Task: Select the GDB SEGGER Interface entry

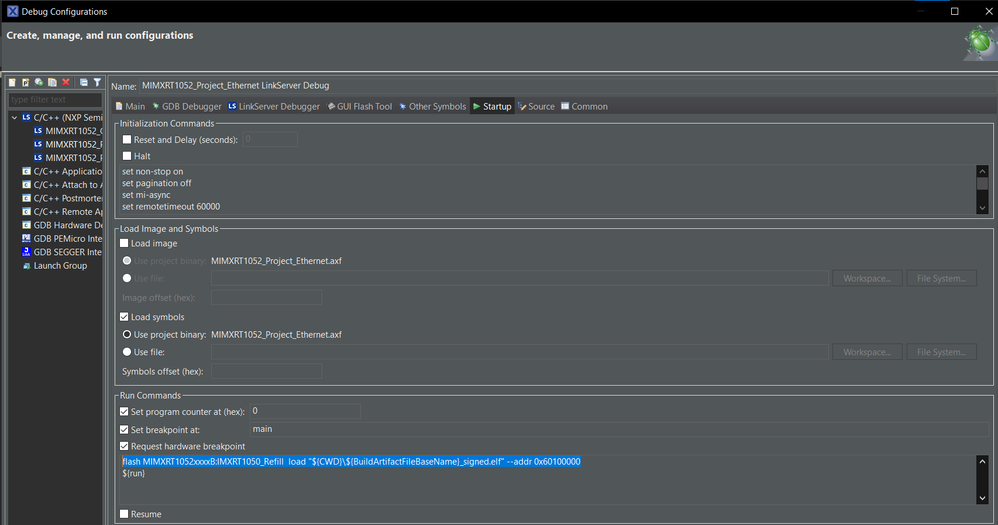Action: [x=62, y=252]
